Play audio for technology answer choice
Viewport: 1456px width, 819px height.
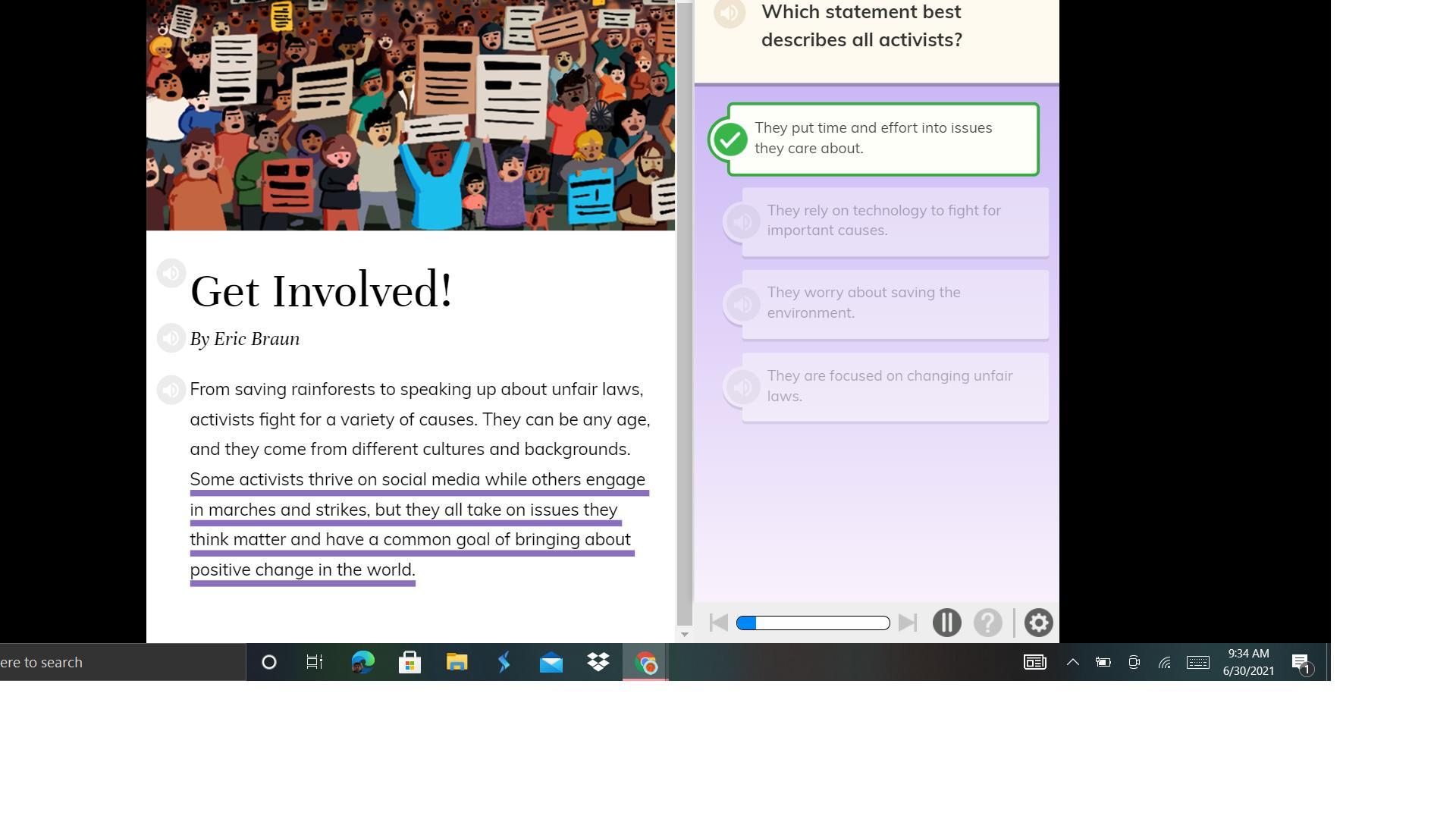pos(742,221)
